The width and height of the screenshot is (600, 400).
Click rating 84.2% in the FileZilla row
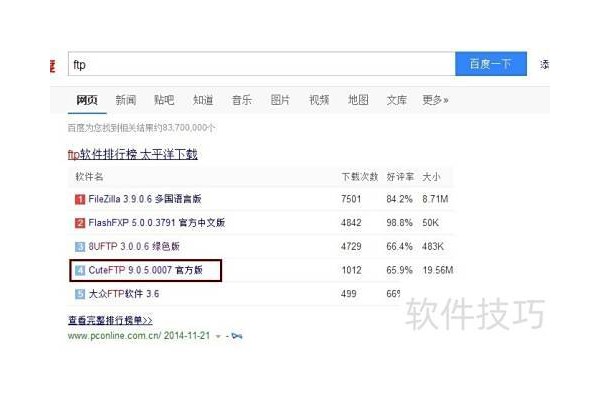[x=399, y=199]
